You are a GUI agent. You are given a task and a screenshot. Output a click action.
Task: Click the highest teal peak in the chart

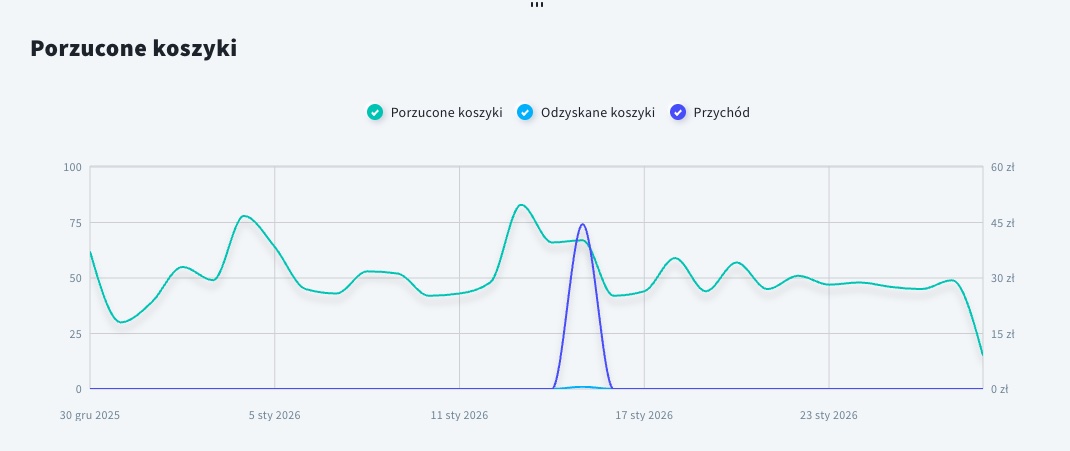click(x=521, y=205)
